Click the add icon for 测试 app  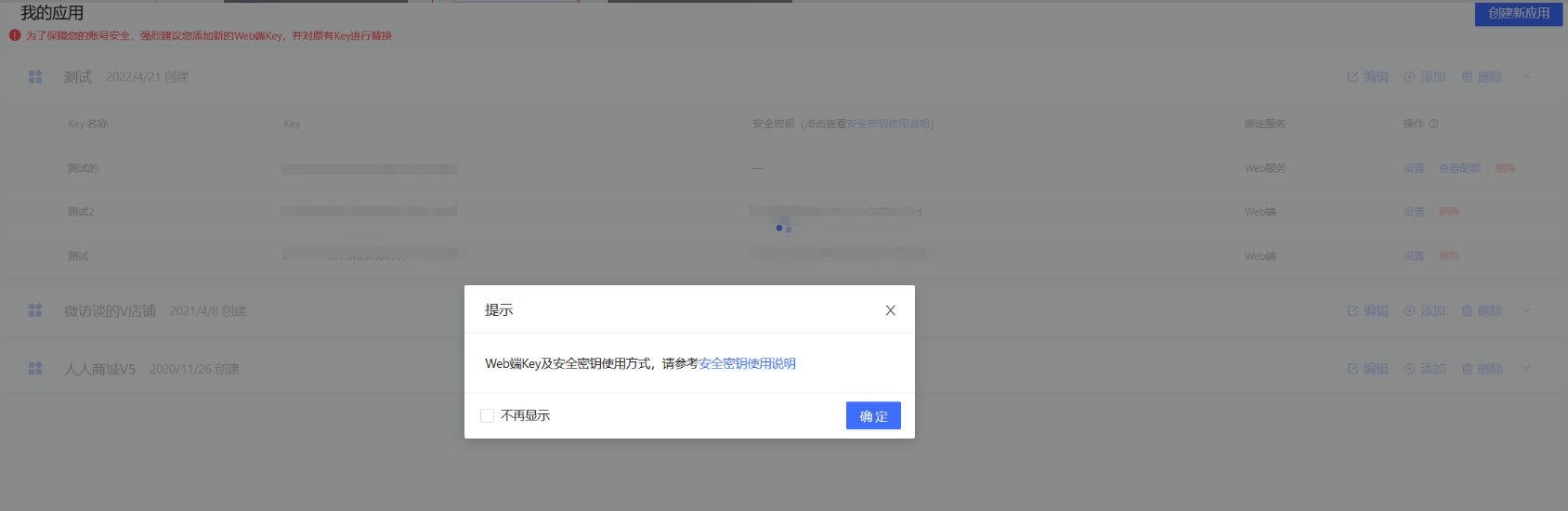coord(1409,77)
